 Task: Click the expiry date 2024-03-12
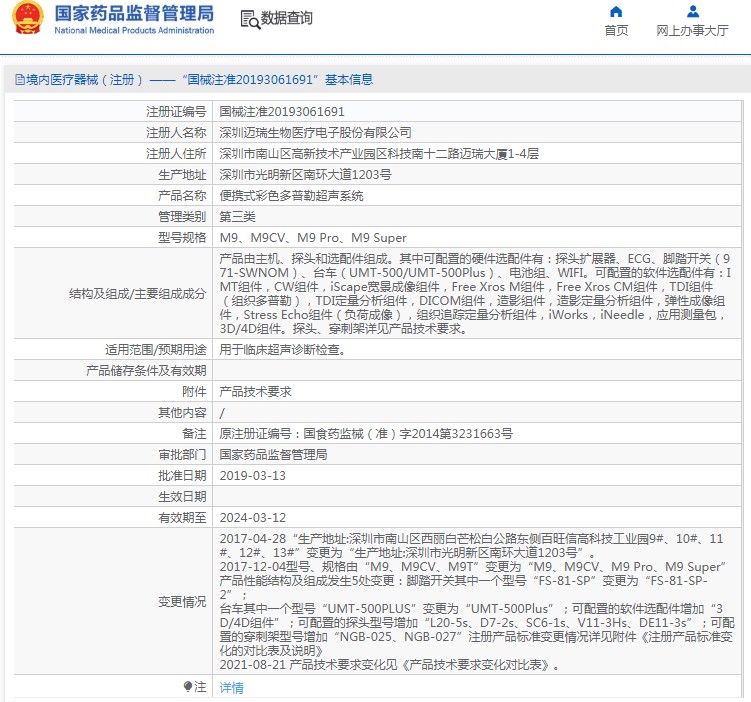(x=252, y=518)
